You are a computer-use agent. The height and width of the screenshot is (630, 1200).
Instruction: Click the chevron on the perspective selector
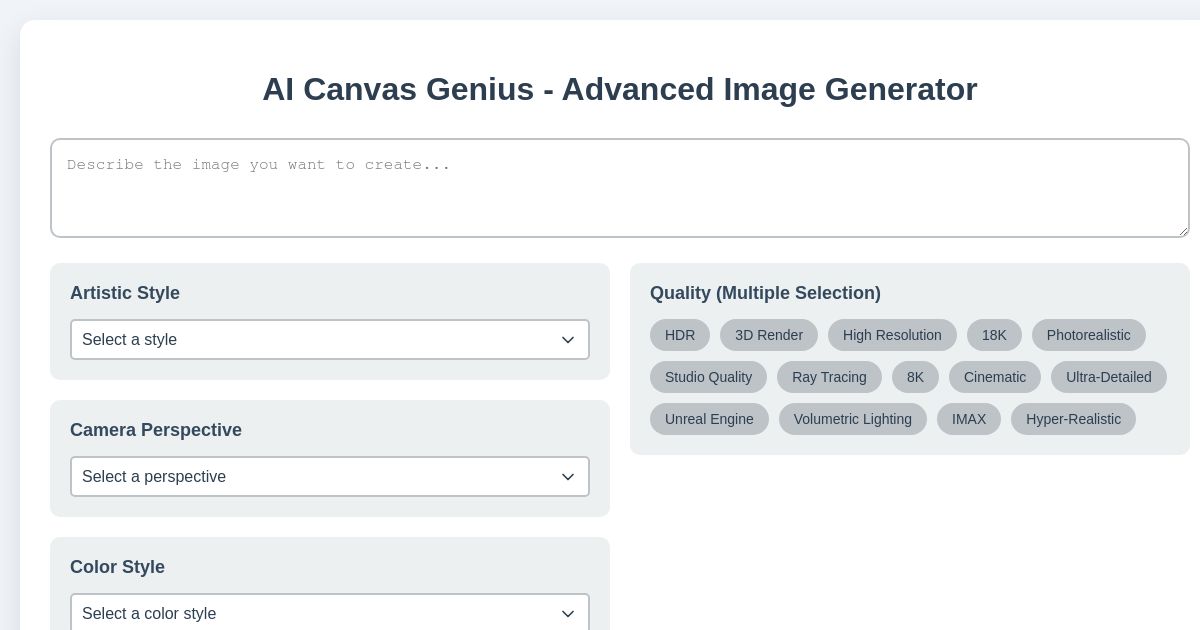click(568, 477)
